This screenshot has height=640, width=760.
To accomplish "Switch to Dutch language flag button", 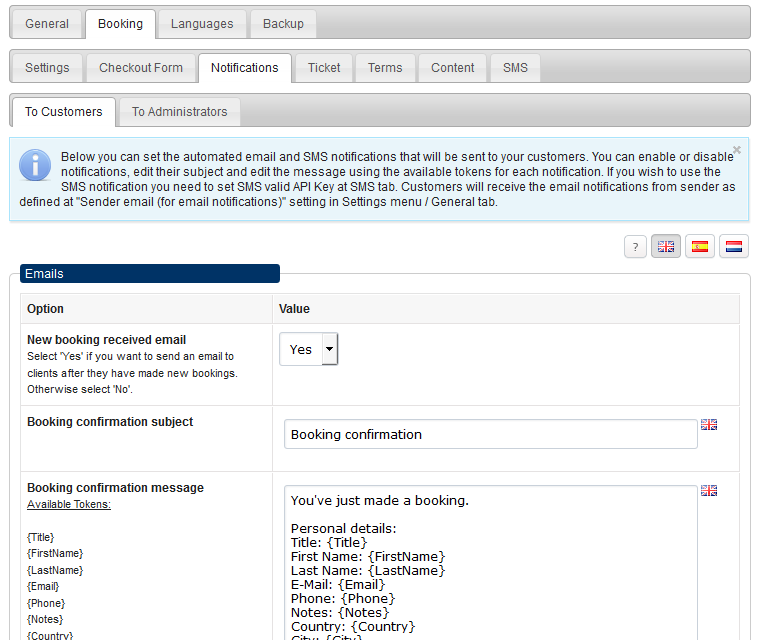I will click(734, 247).
